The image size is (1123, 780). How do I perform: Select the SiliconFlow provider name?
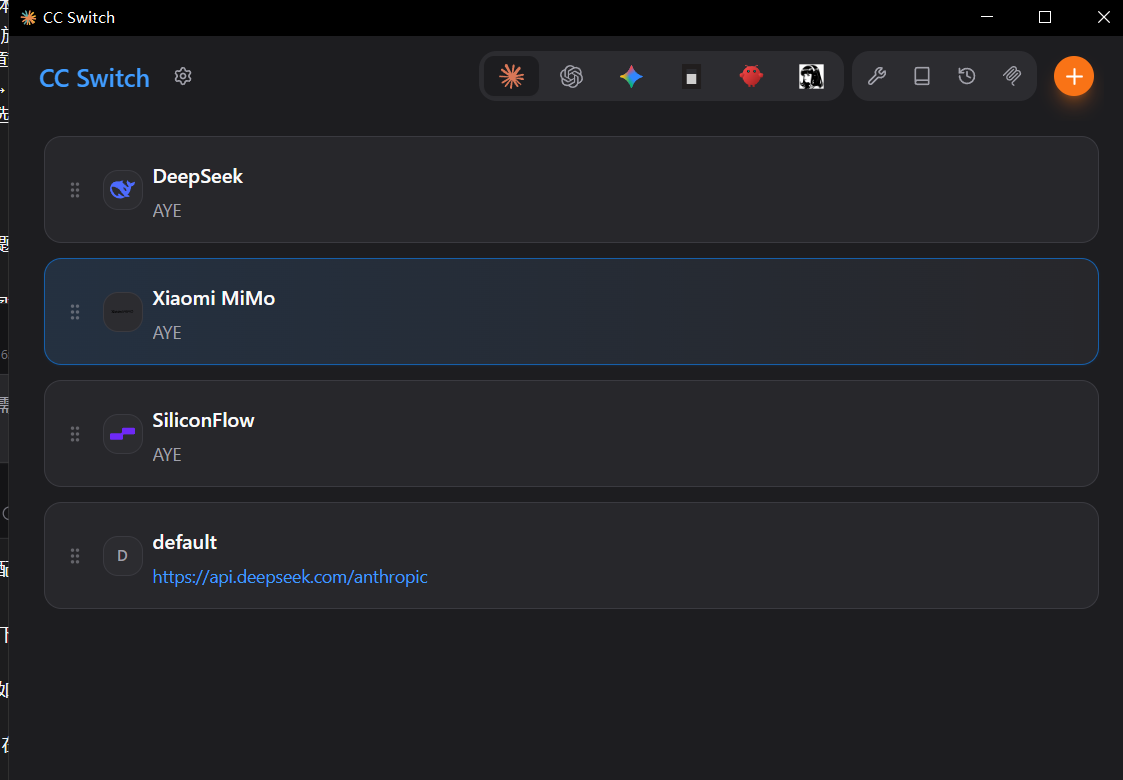[203, 420]
